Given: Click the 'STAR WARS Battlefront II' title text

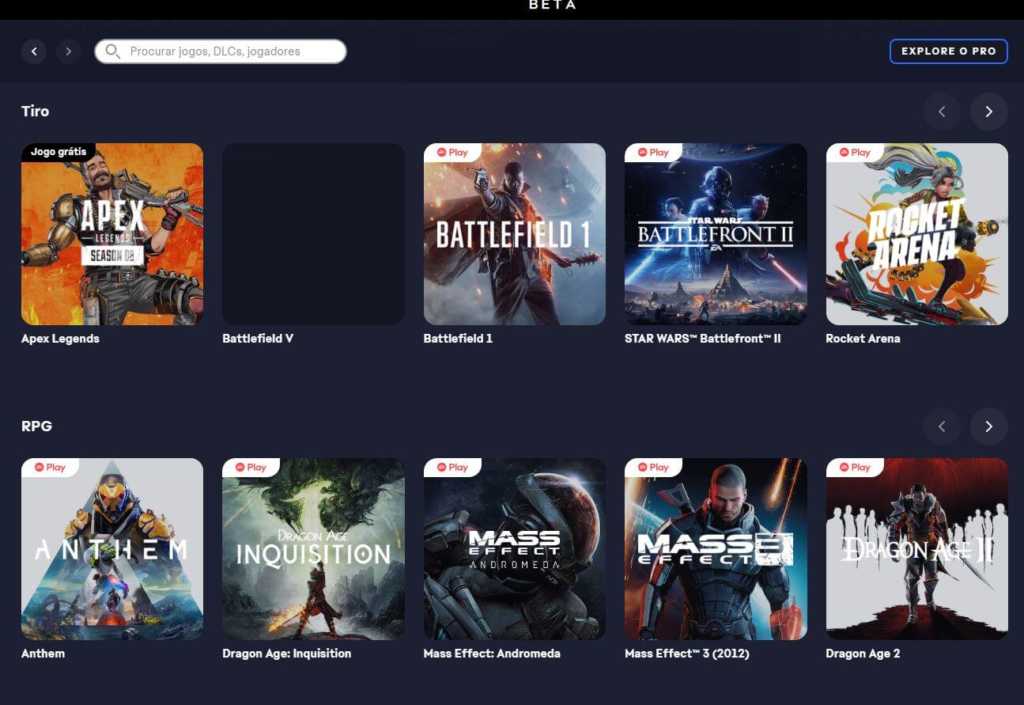Looking at the screenshot, I should click(703, 338).
